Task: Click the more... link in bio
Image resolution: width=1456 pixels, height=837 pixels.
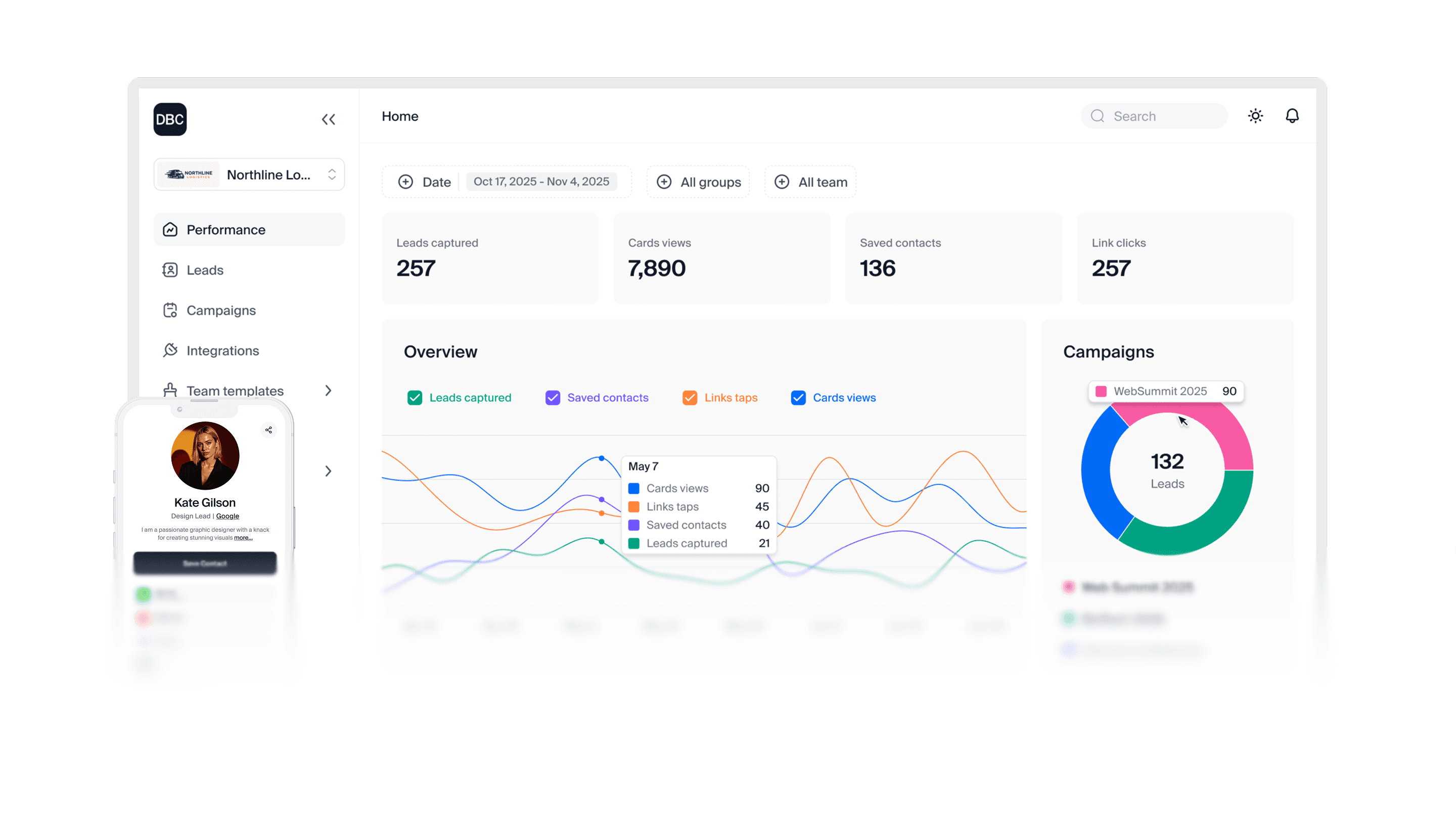Action: click(243, 537)
